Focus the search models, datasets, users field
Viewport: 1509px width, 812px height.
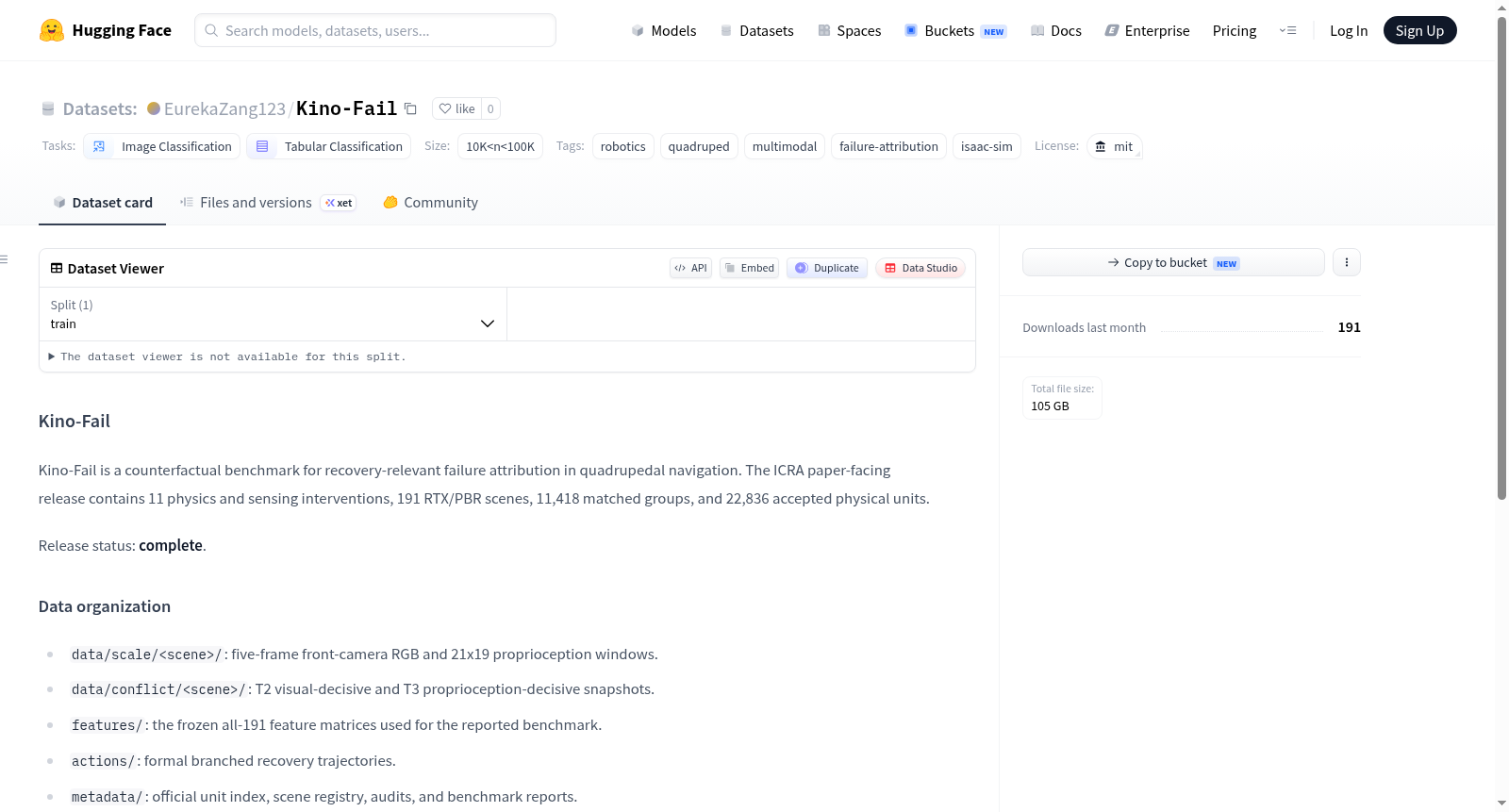pos(375,30)
